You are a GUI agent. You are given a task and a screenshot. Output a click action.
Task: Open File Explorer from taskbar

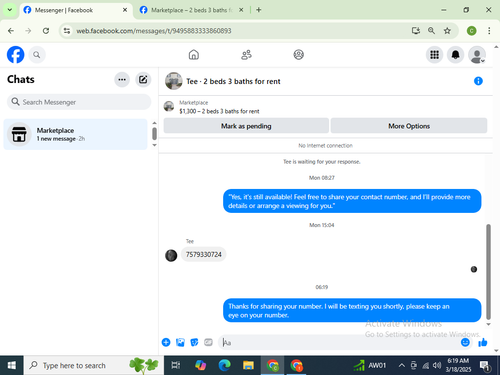[248, 365]
